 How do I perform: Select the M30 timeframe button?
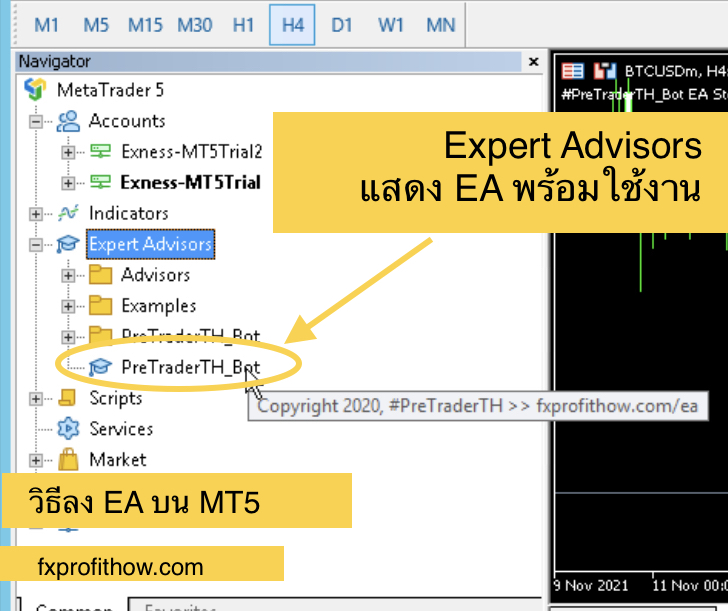195,25
